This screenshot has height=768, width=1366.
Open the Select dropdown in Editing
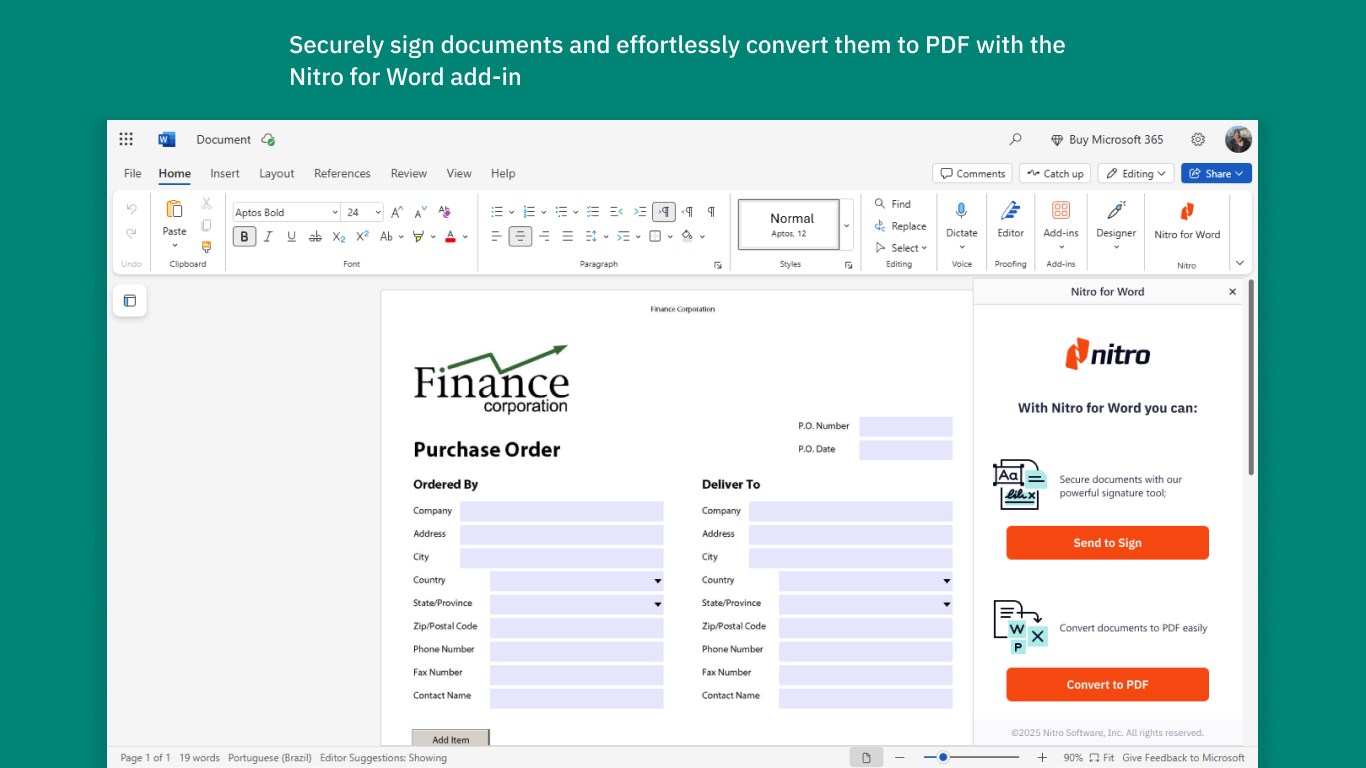(x=901, y=248)
